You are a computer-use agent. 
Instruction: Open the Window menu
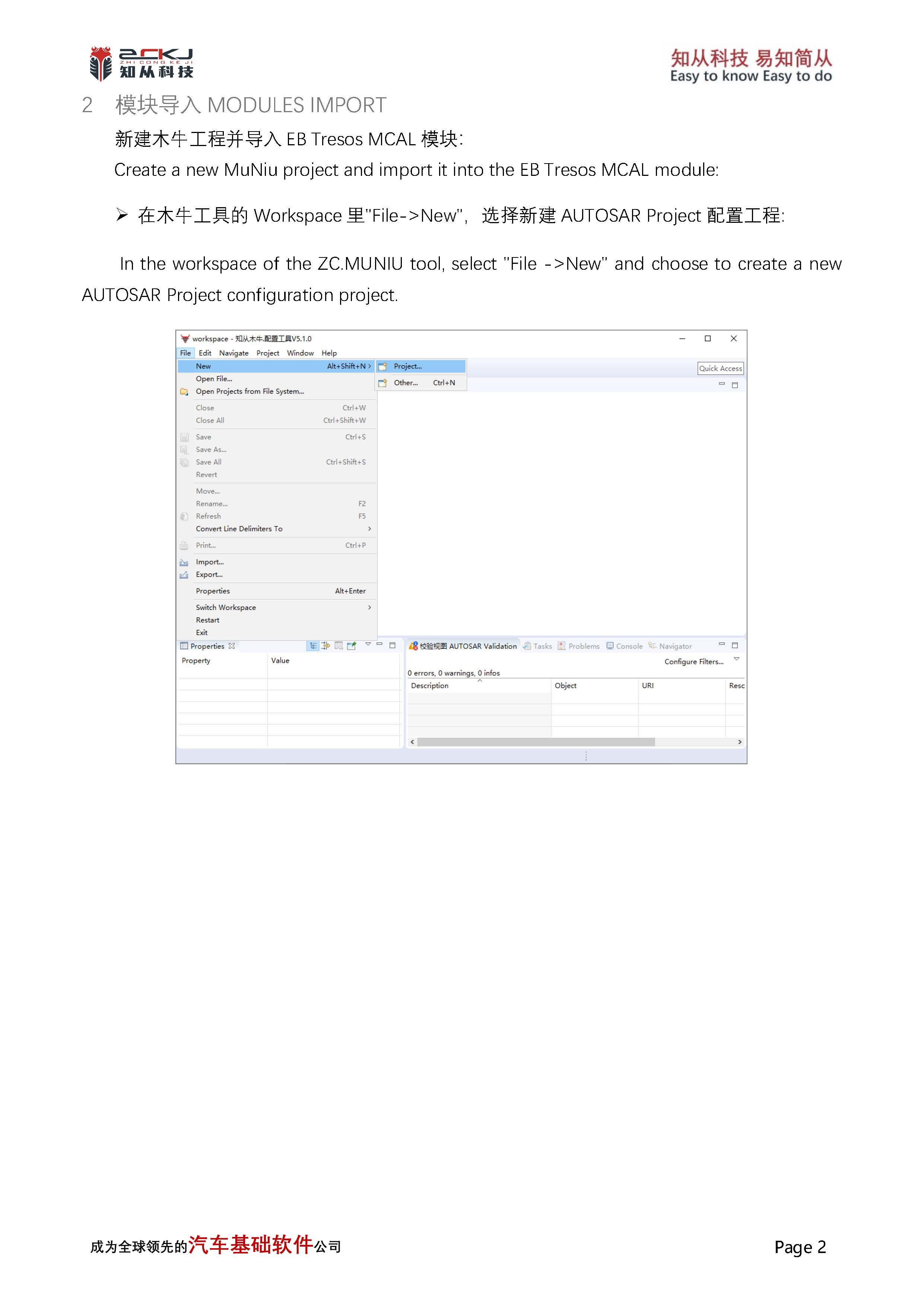click(x=300, y=353)
